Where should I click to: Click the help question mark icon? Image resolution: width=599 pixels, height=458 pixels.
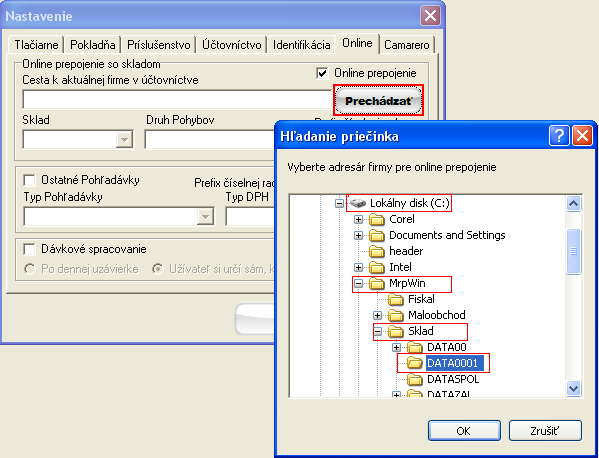(559, 136)
